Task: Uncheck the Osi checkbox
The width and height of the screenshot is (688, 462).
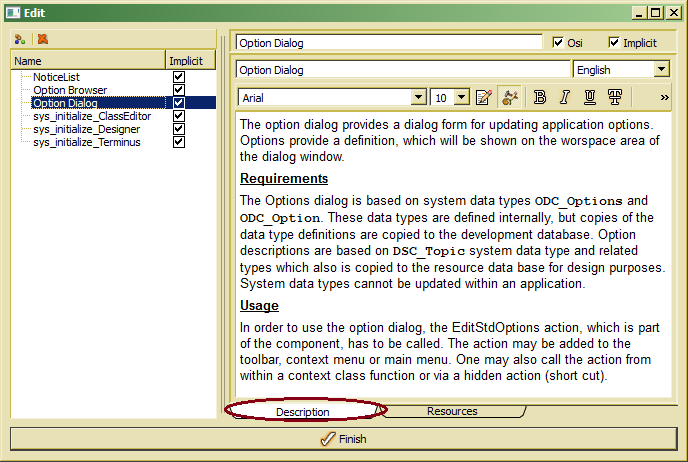Action: click(x=559, y=43)
